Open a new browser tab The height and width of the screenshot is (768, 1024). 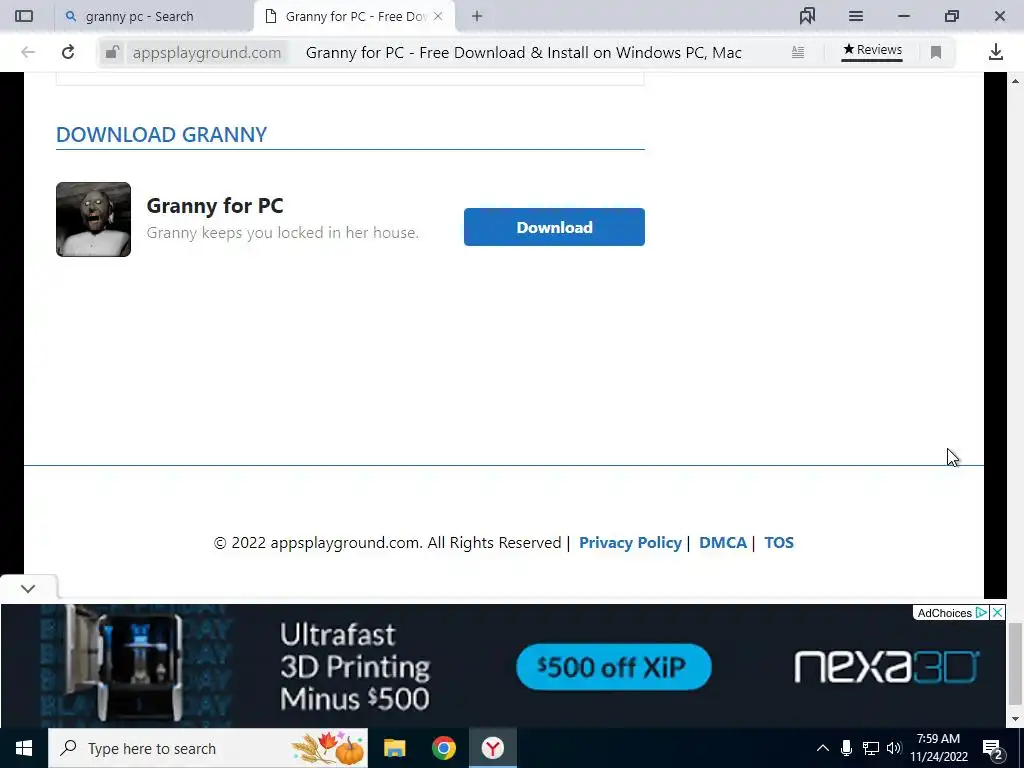477,16
